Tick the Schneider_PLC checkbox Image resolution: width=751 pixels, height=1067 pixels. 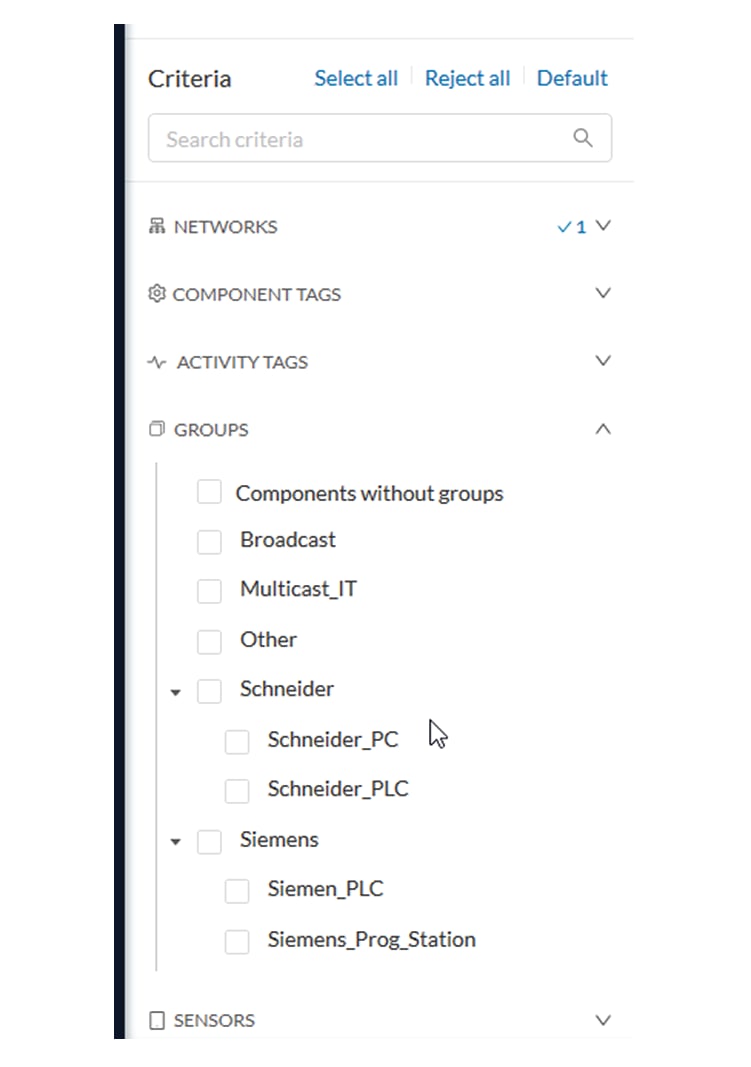(237, 791)
